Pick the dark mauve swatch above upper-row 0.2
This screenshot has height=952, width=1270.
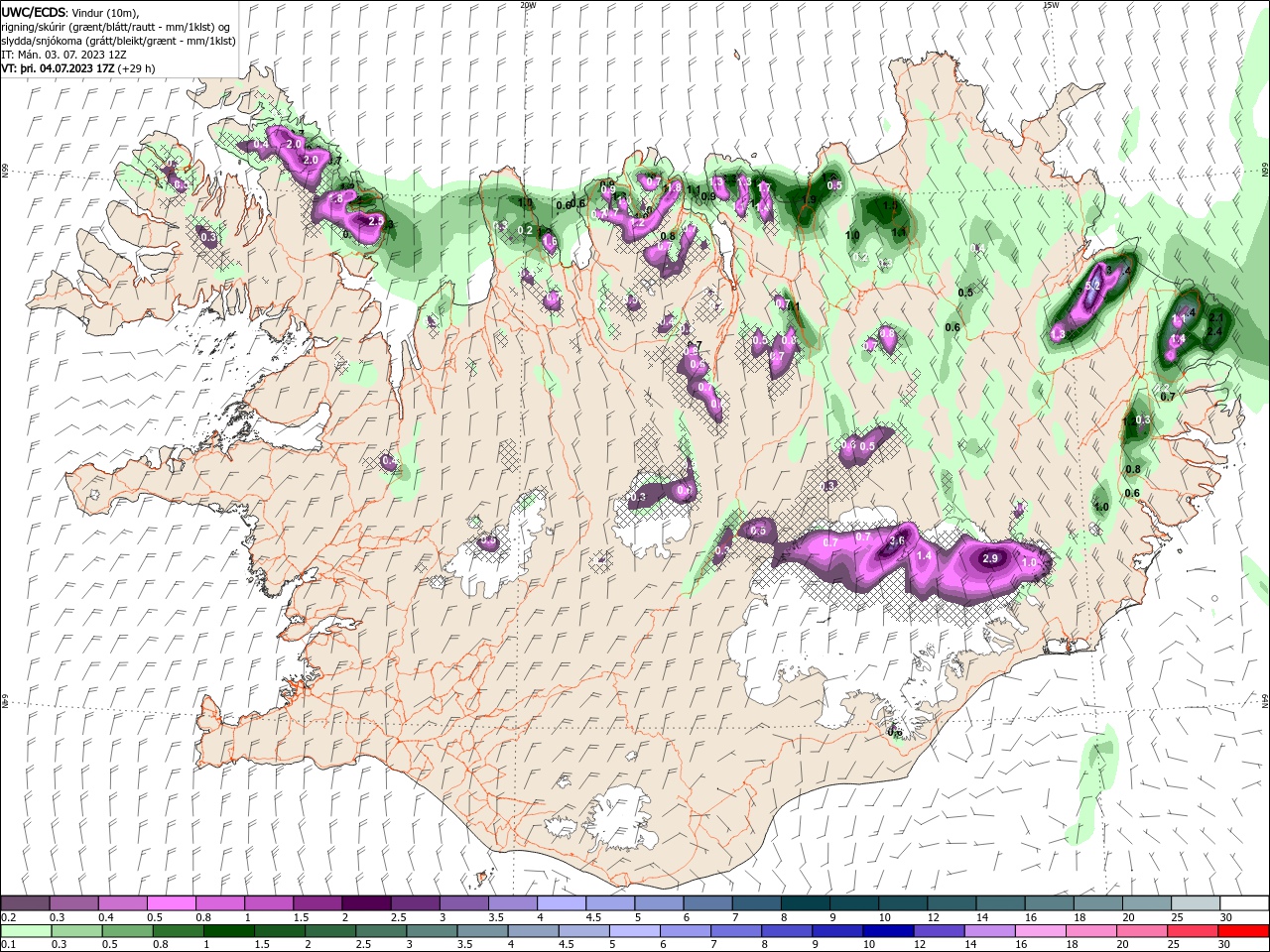pos(26,903)
